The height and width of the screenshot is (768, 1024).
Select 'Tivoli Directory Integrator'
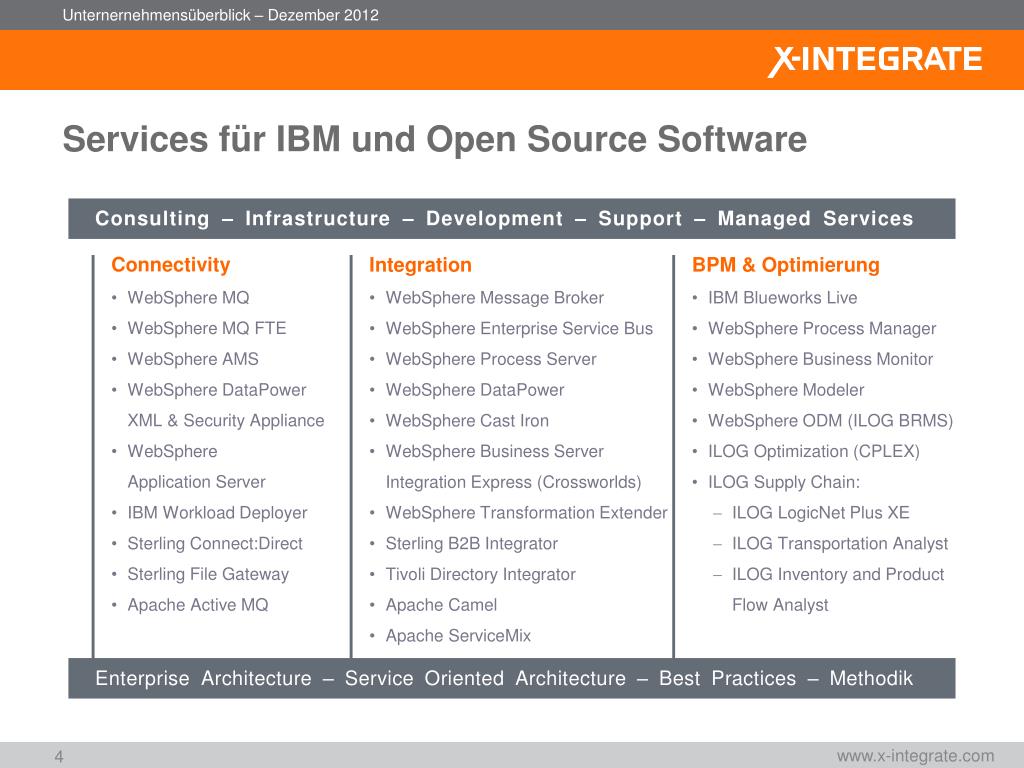[481, 574]
